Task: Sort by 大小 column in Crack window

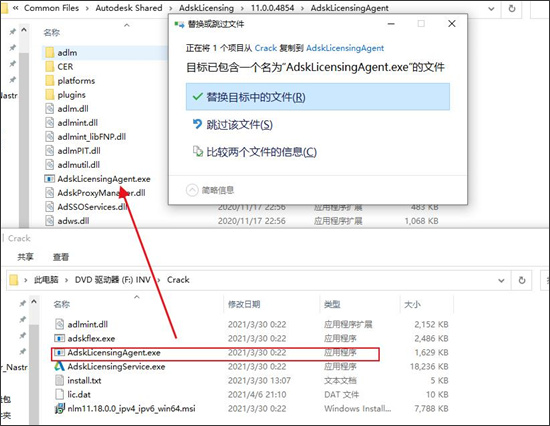Action: [412, 304]
